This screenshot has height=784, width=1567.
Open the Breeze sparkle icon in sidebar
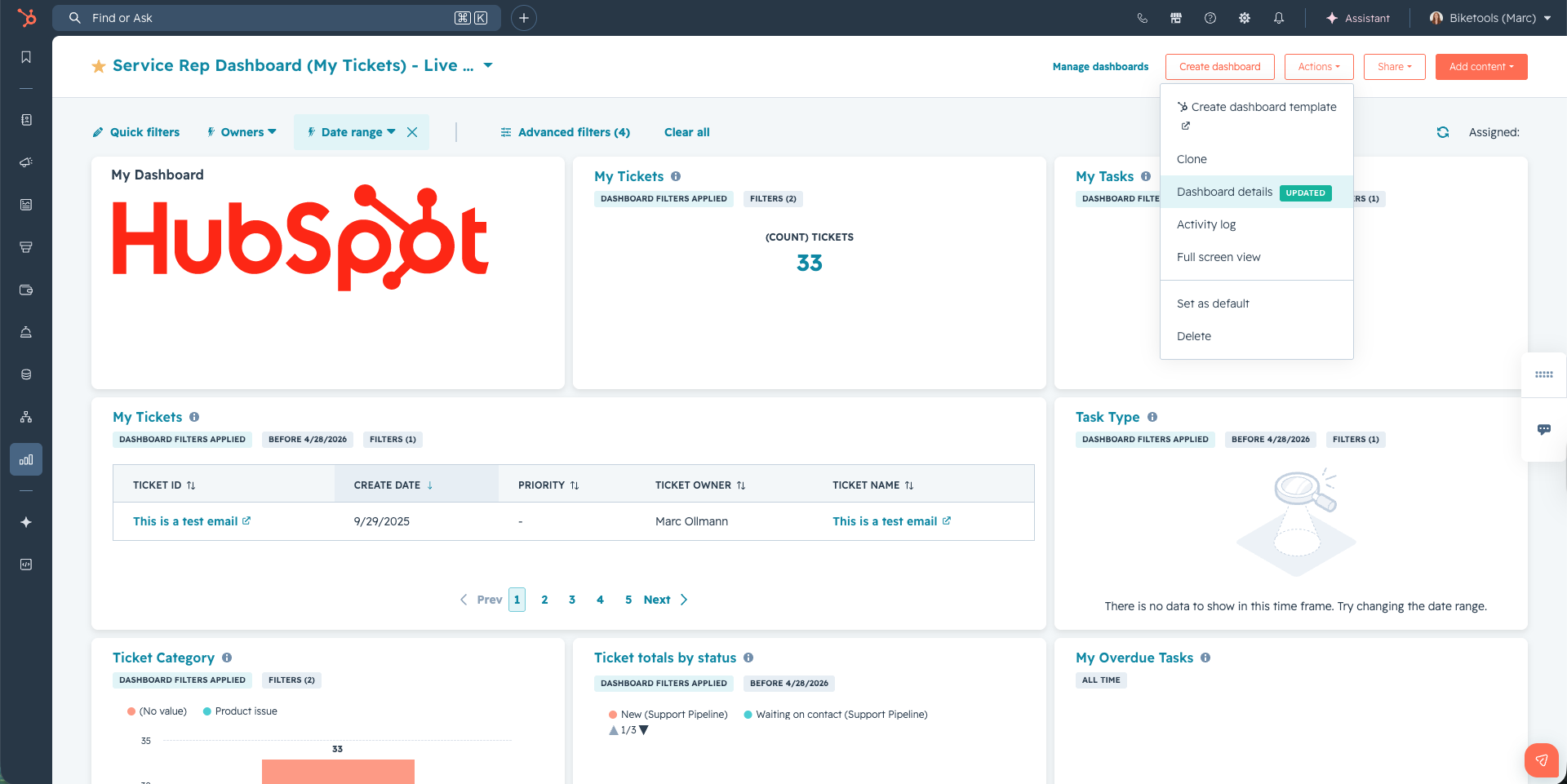click(x=26, y=522)
